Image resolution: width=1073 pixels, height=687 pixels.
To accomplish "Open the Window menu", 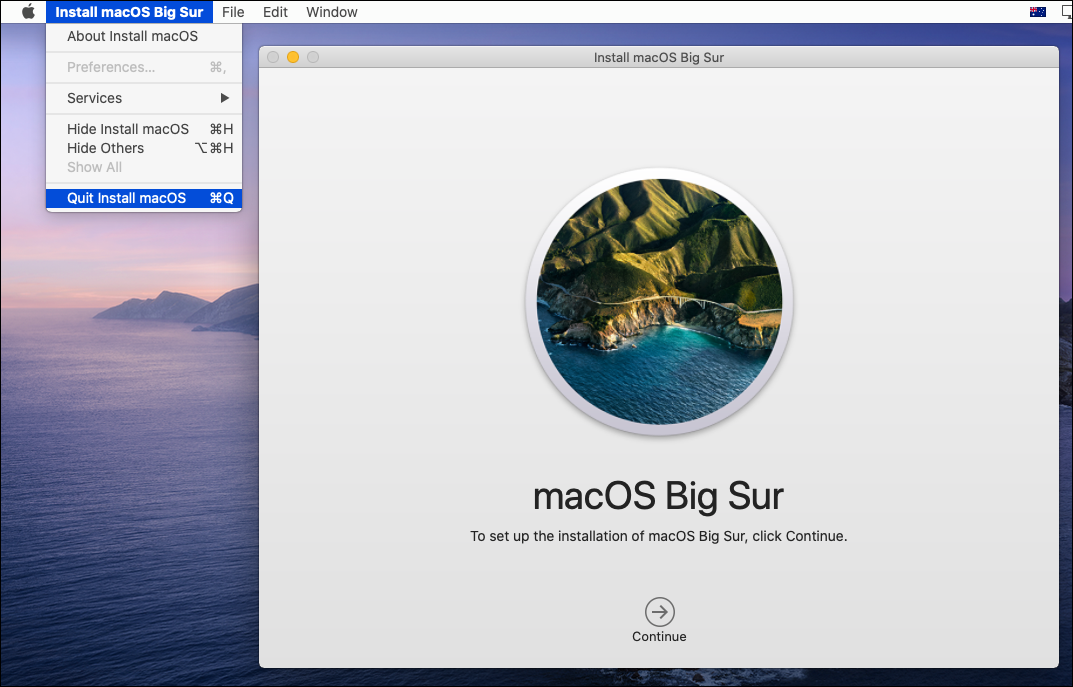I will (x=331, y=12).
